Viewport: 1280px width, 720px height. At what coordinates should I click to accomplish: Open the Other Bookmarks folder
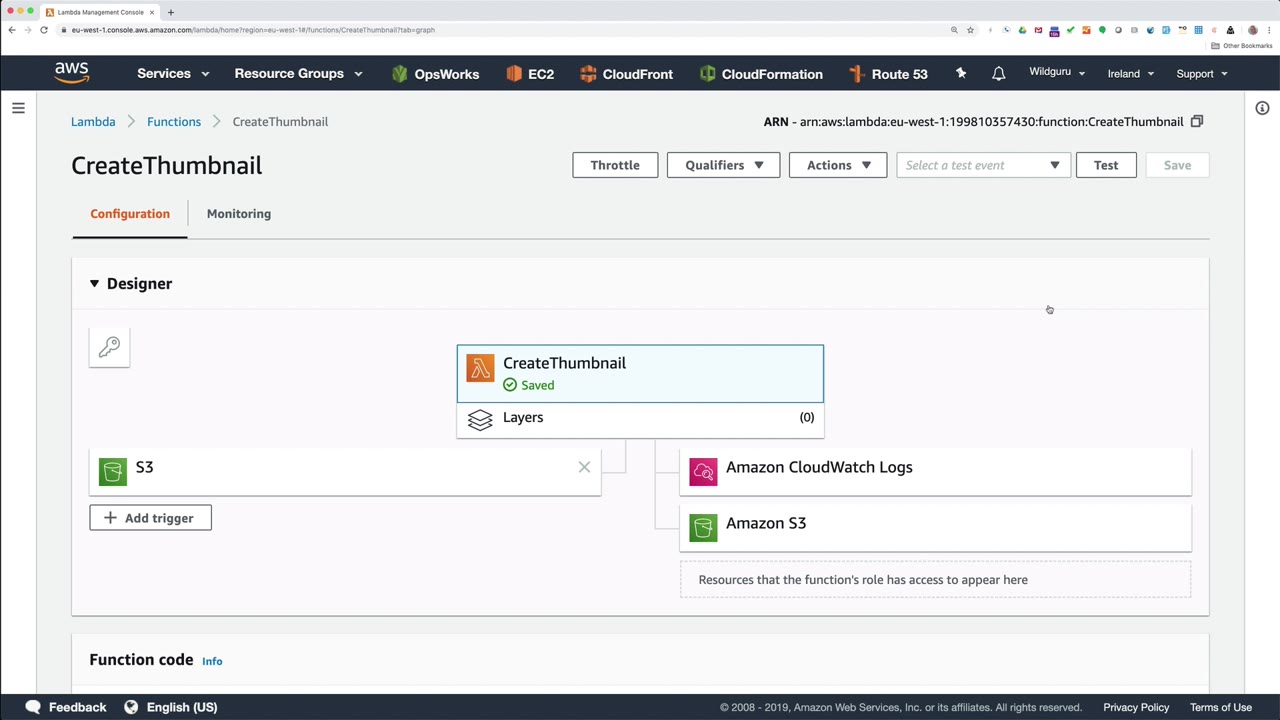pos(1241,46)
